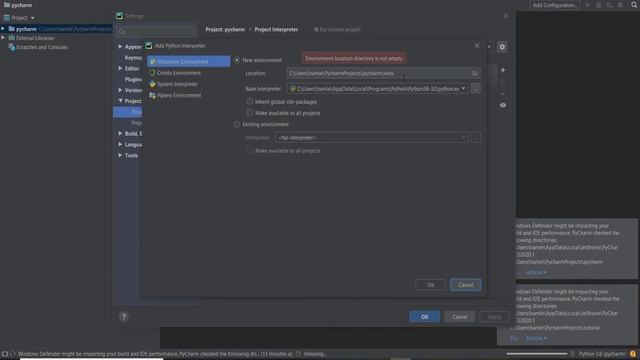Browse for location using folder icon
640x360 pixels.
(475, 73)
